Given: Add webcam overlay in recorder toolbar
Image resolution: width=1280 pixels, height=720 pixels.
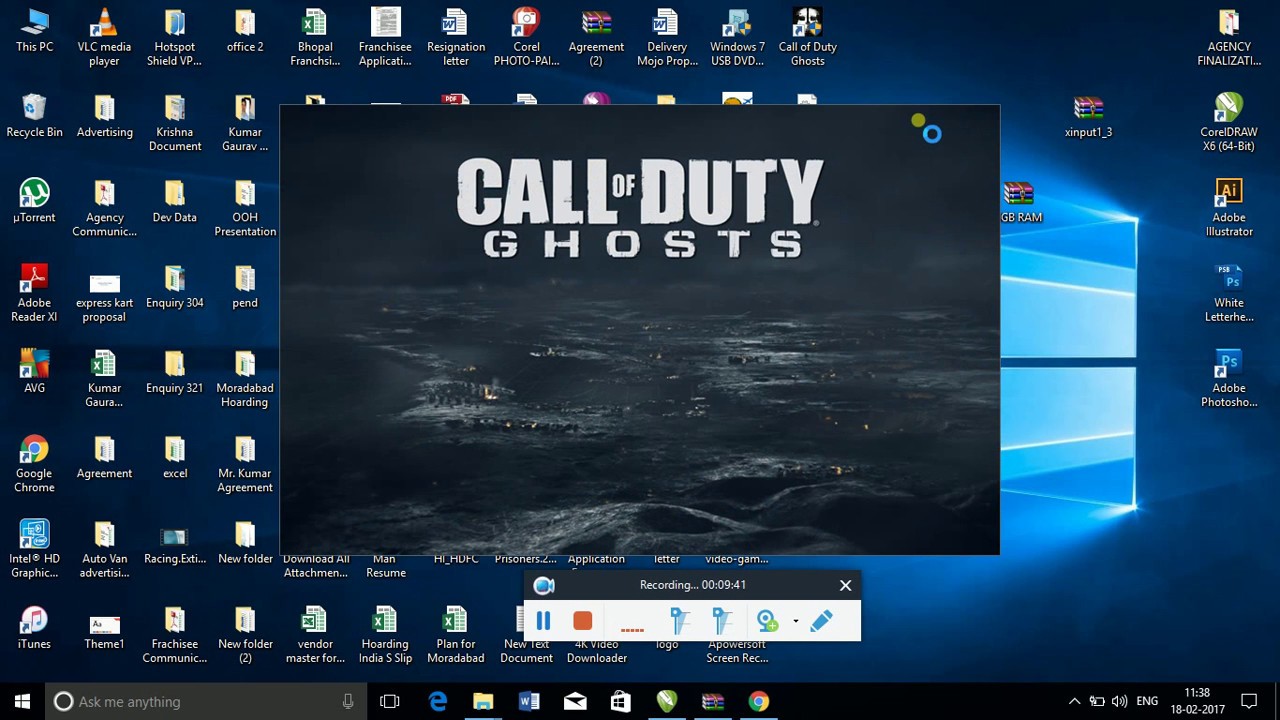Looking at the screenshot, I should [x=767, y=621].
